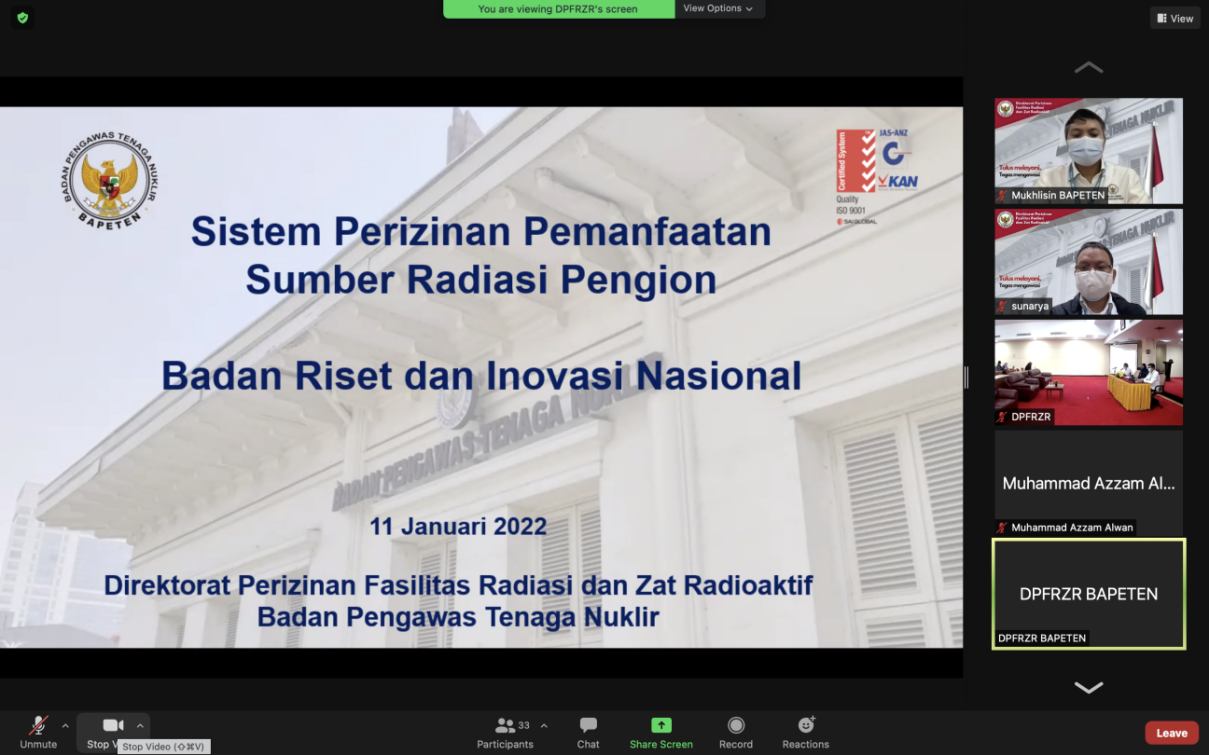Start Share Screen
This screenshot has width=1209, height=755.
pos(661,732)
